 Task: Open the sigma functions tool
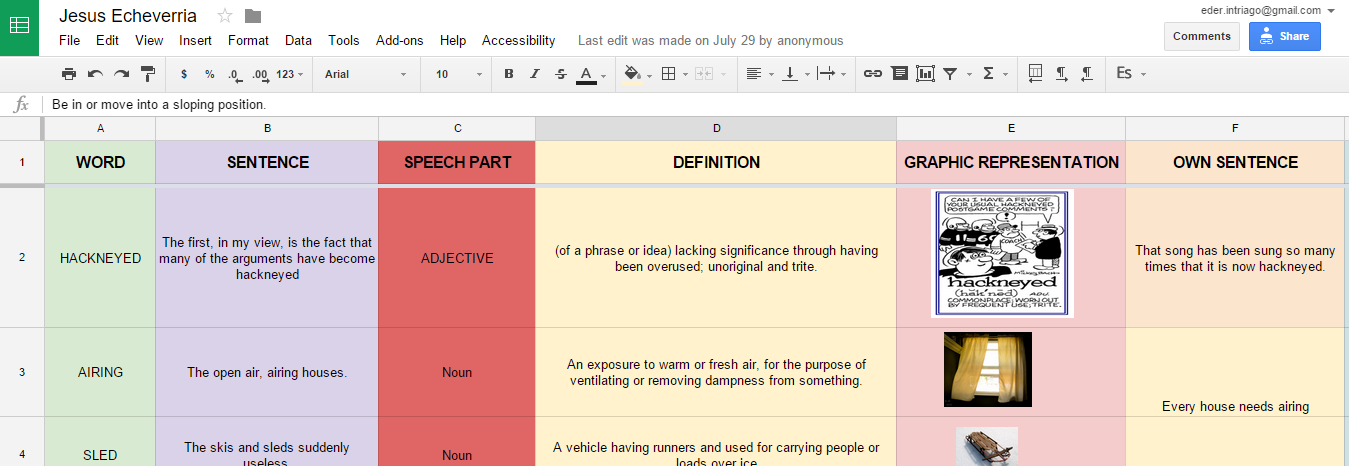pos(988,74)
